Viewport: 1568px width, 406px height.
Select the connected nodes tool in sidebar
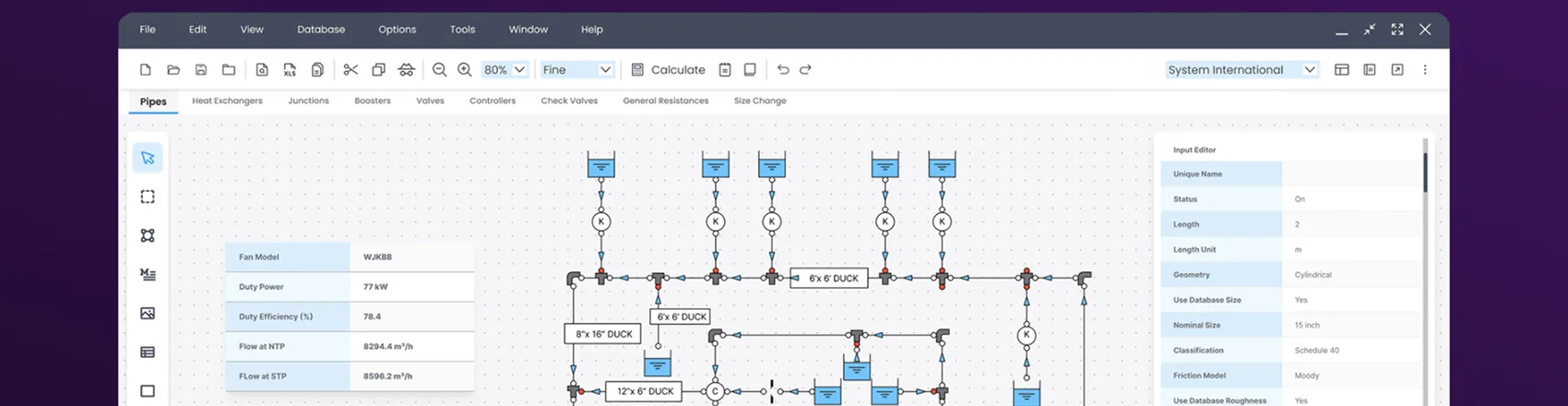pos(148,235)
